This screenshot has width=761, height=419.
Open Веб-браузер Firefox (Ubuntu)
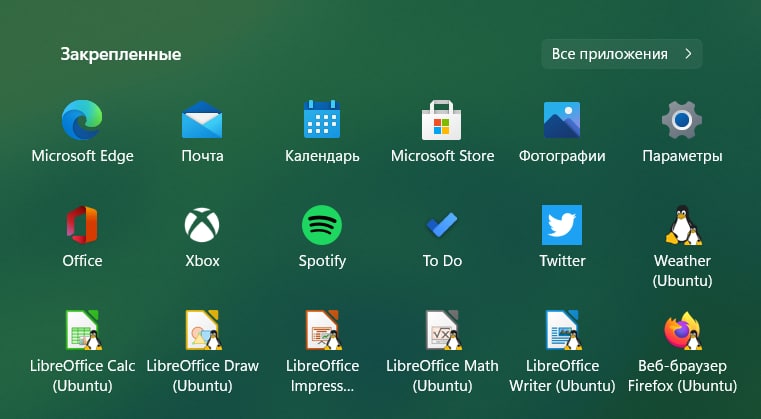point(682,330)
